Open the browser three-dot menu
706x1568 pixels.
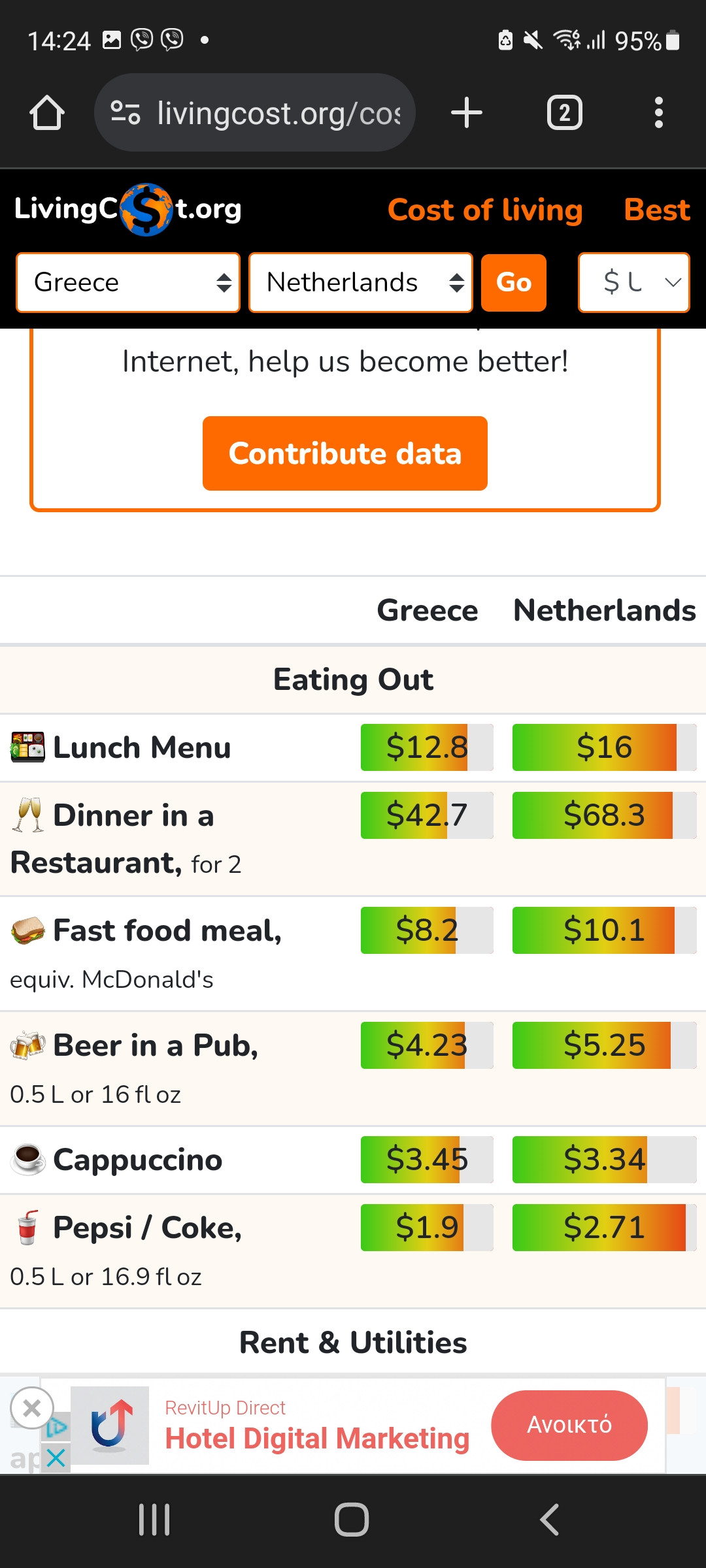658,113
